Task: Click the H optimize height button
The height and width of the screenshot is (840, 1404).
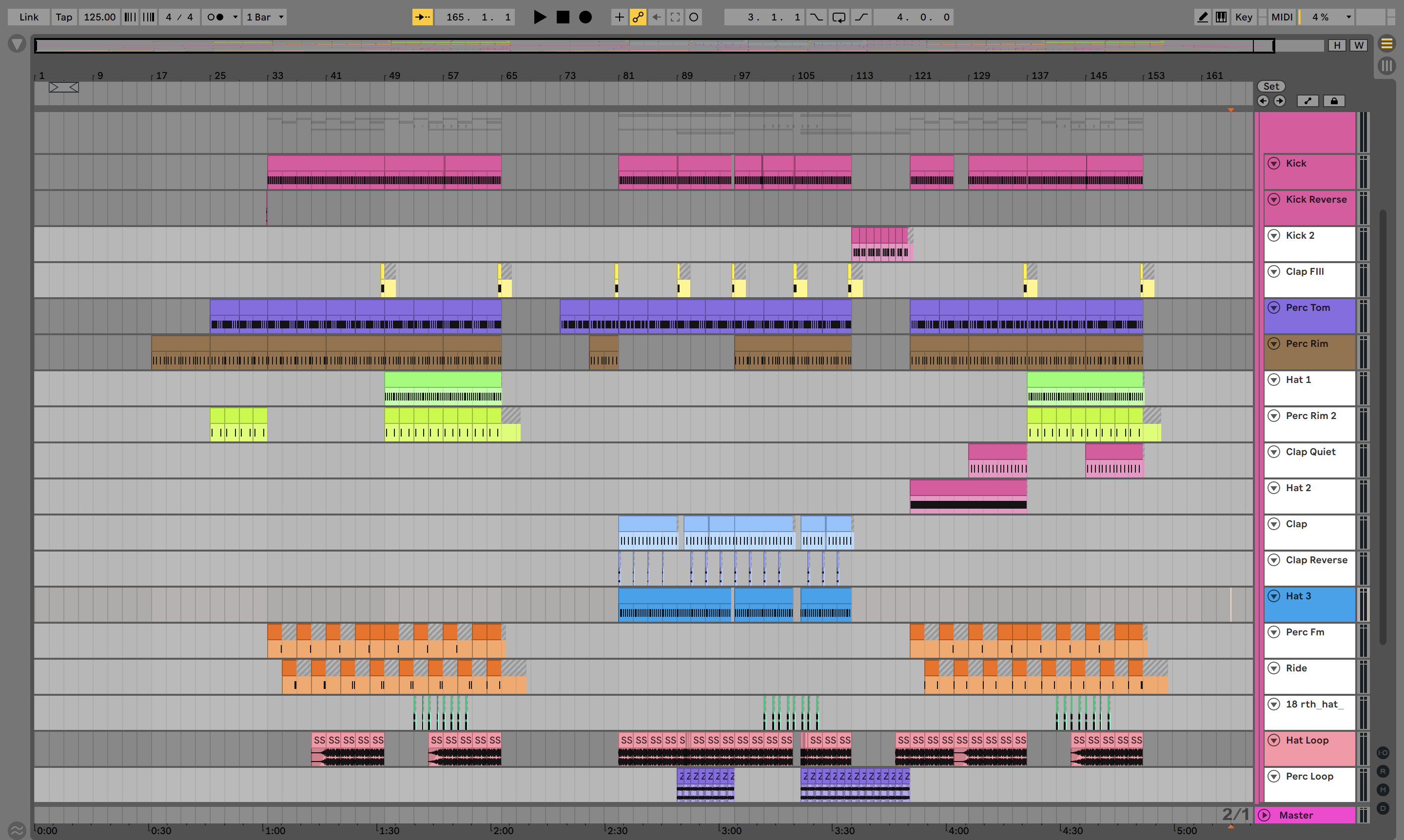Action: tap(1337, 45)
